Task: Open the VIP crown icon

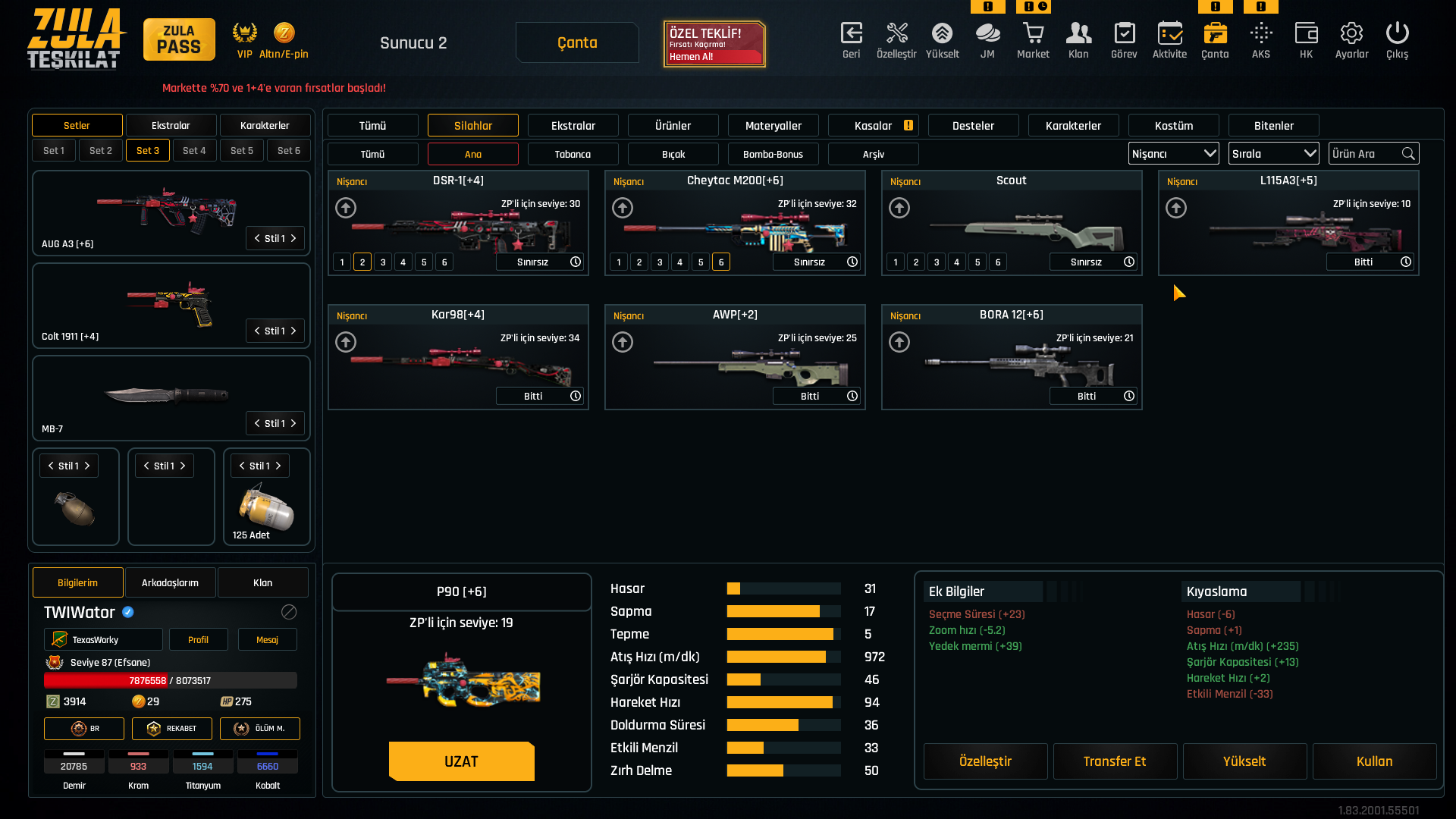Action: coord(244,39)
